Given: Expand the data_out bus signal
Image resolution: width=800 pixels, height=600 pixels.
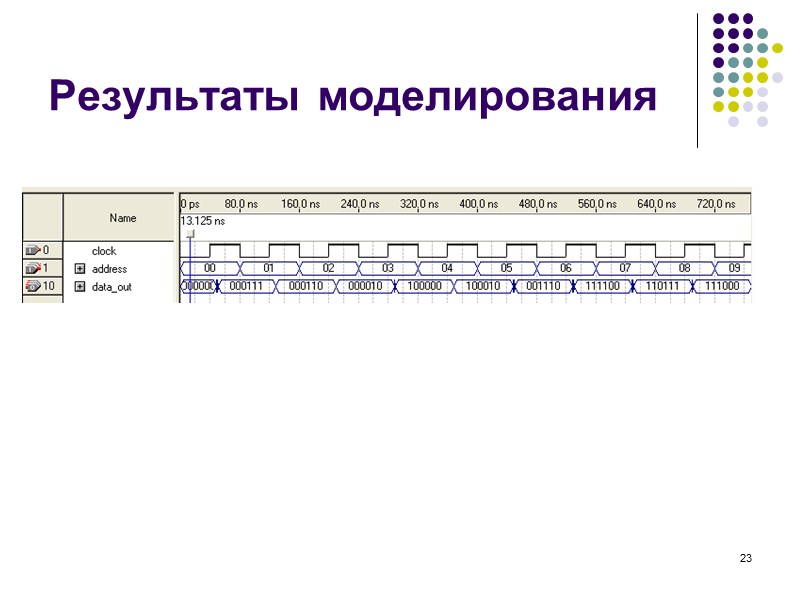Looking at the screenshot, I should (81, 287).
